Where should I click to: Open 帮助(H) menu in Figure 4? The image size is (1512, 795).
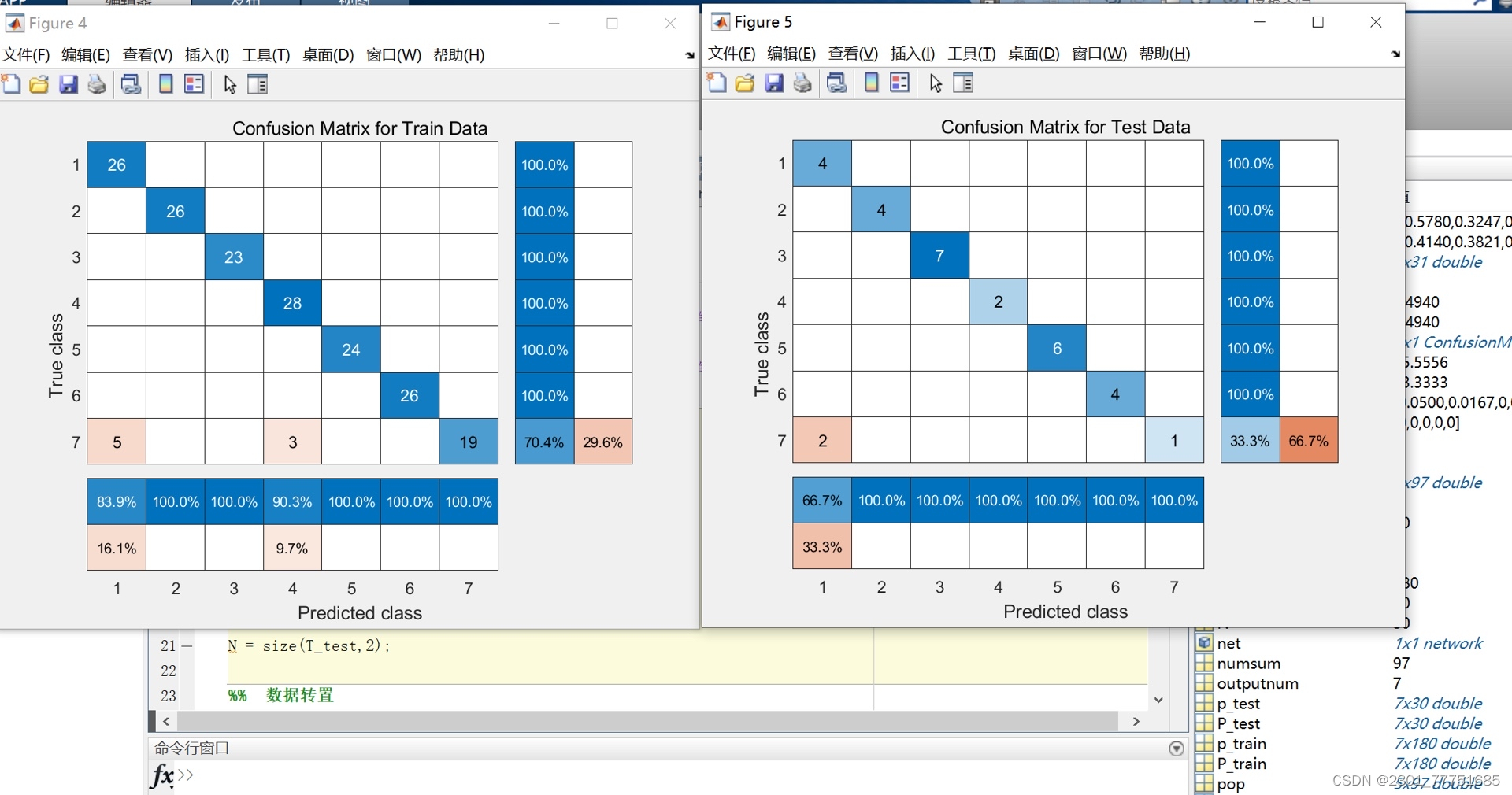(x=458, y=54)
